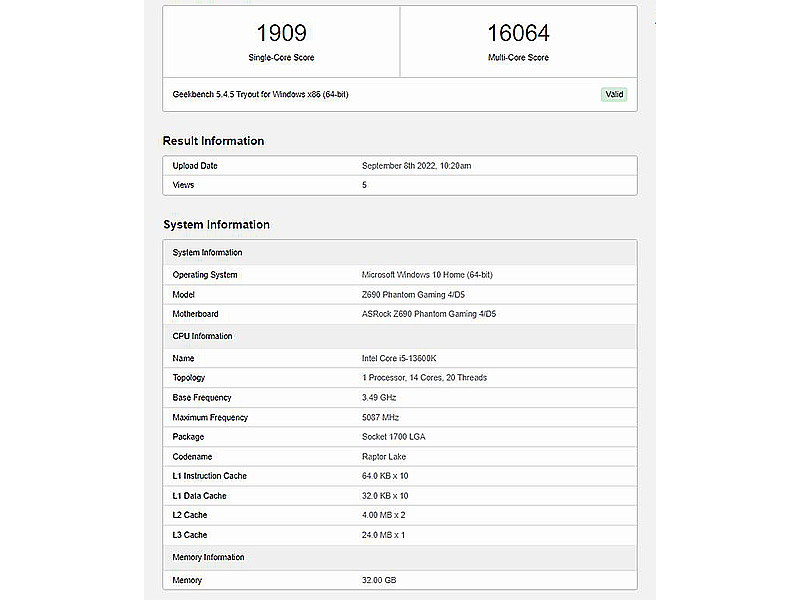Click the Base Frequency label
The width and height of the screenshot is (800, 600).
202,397
